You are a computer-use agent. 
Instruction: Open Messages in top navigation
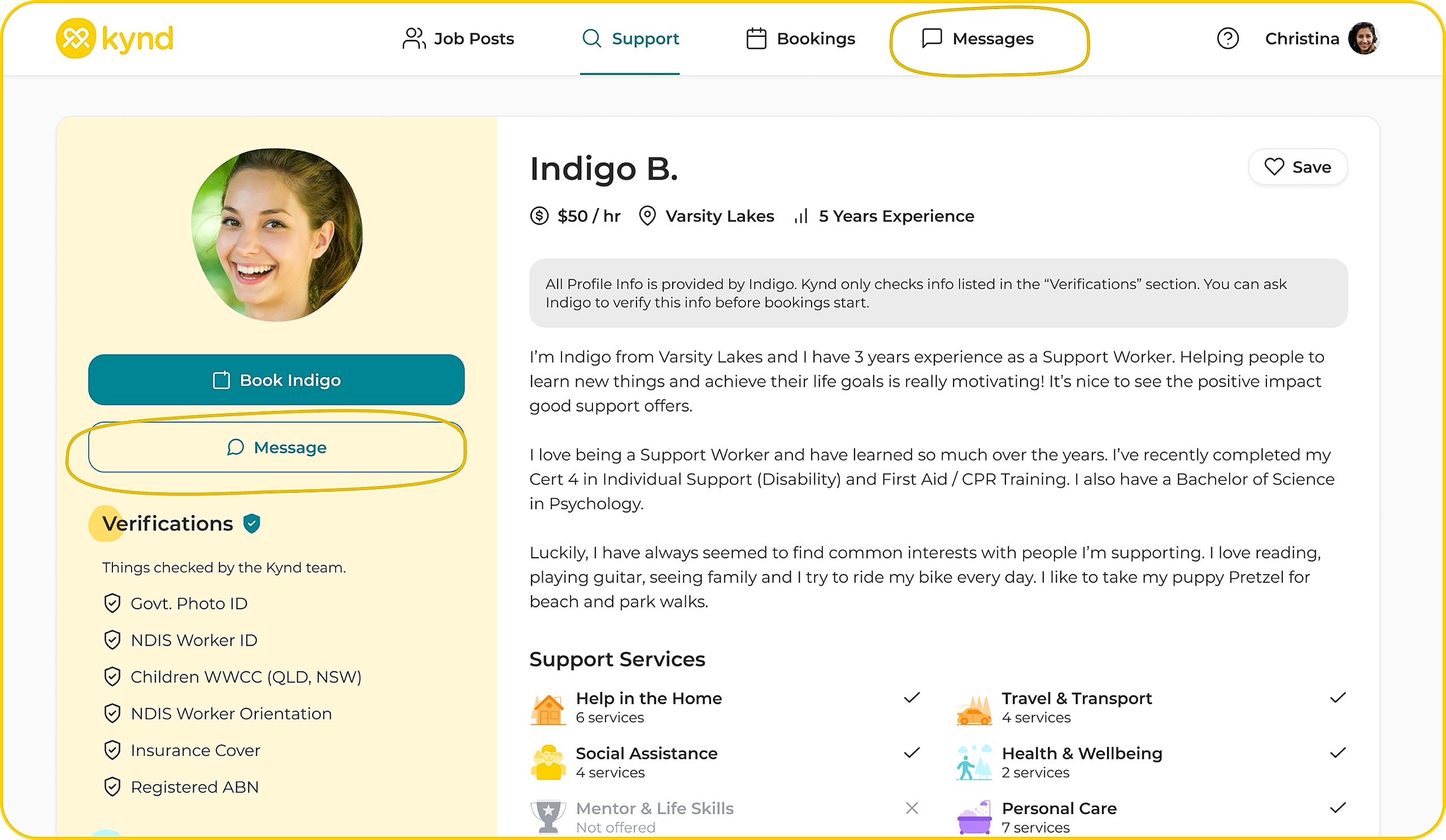click(978, 38)
